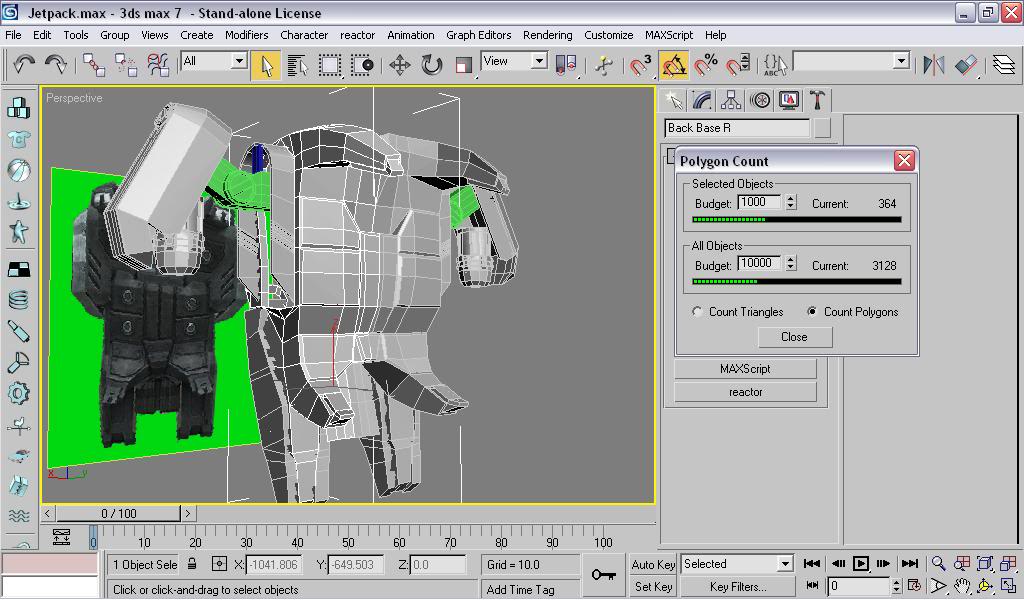Select the Count Polygons radio button
1024x600 pixels.
coord(812,312)
